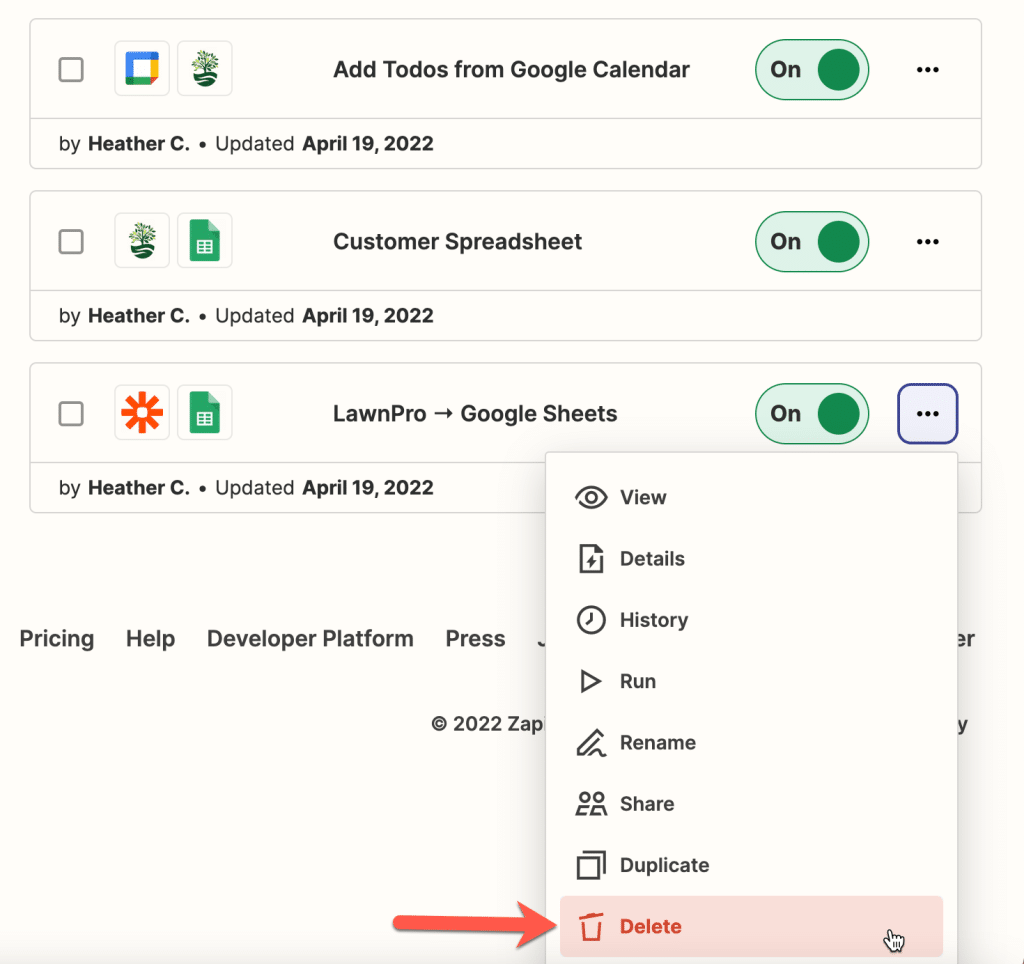Click the tree app icon in Add Todos row

click(204, 69)
